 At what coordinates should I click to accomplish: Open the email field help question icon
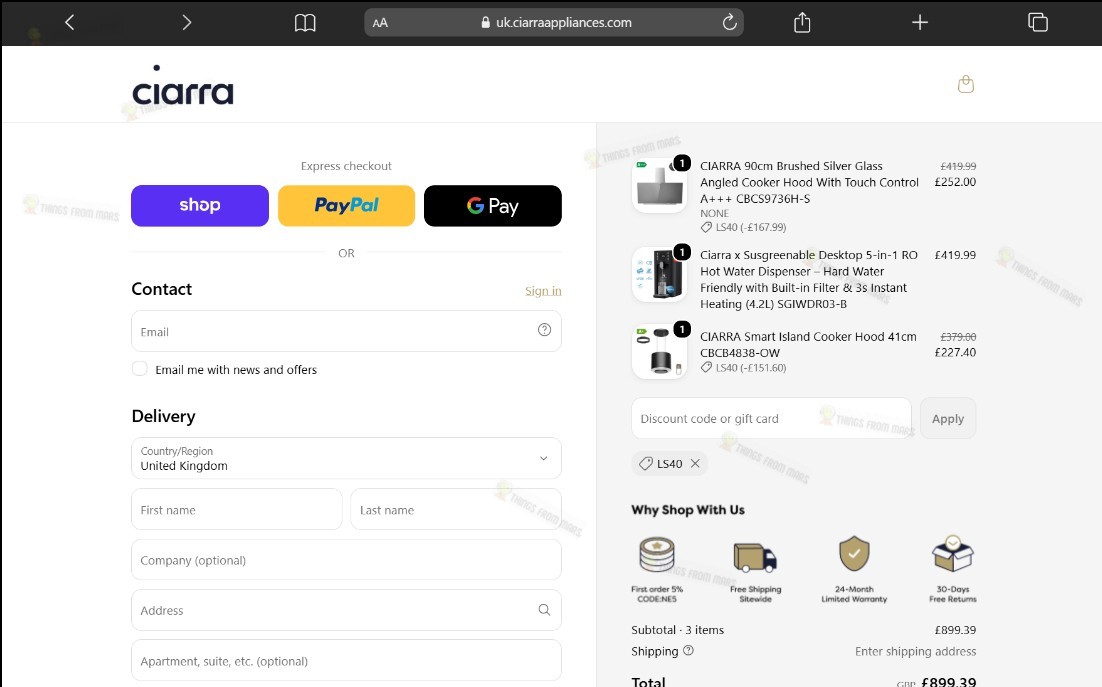pos(544,330)
